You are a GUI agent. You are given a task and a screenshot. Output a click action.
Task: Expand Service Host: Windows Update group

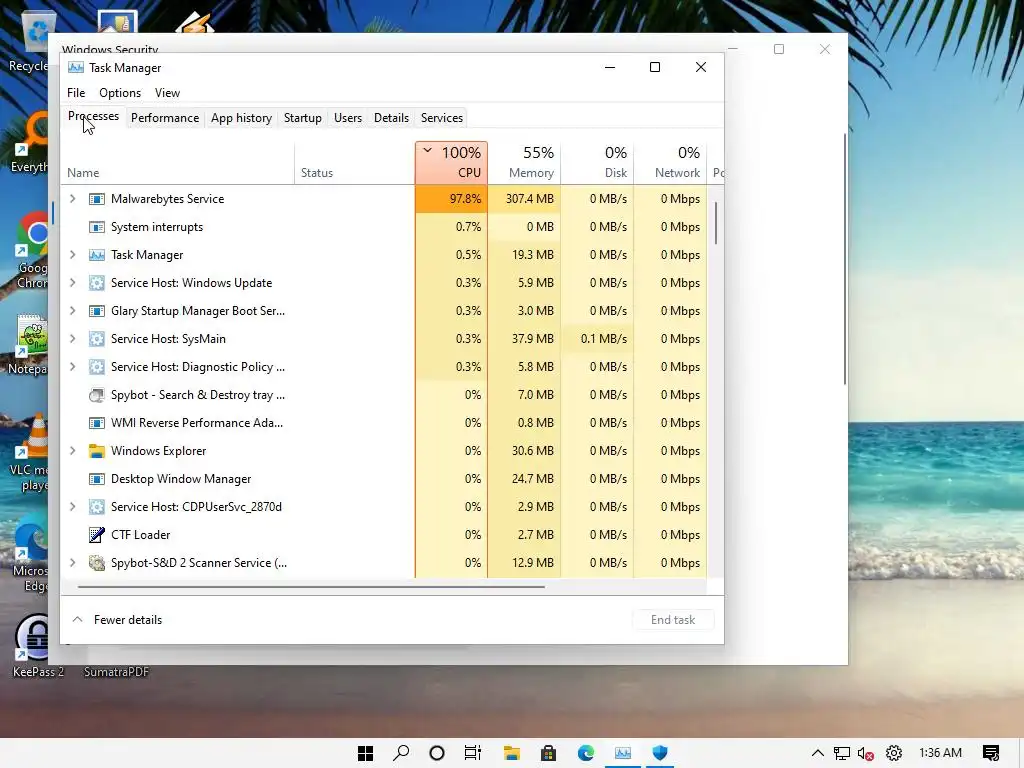72,283
